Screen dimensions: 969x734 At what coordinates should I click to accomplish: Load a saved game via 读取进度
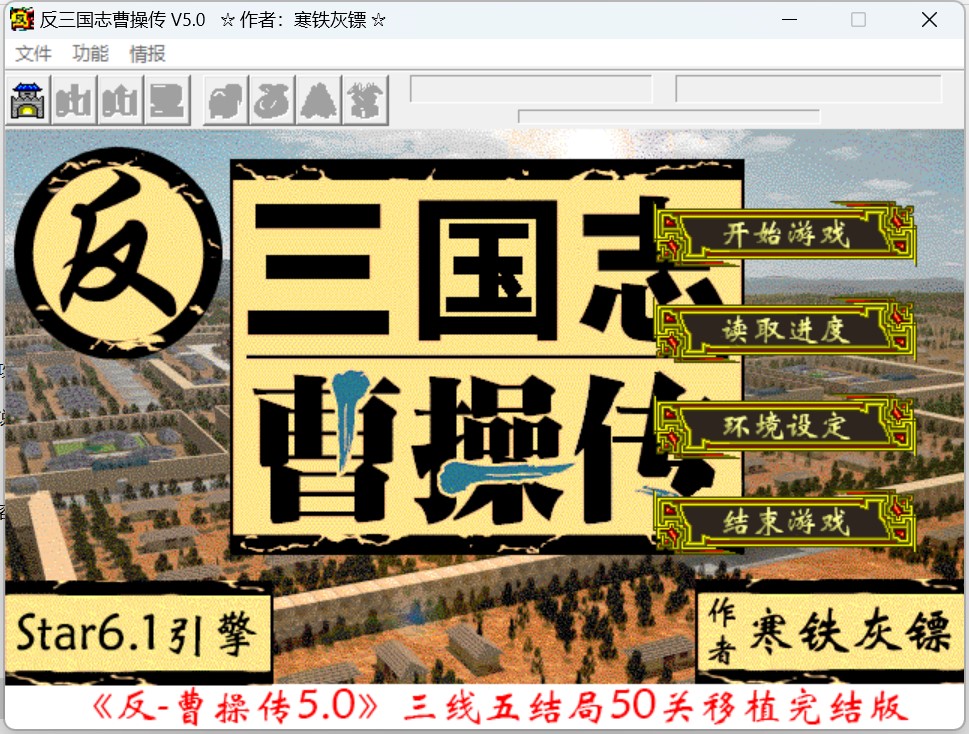tap(785, 330)
